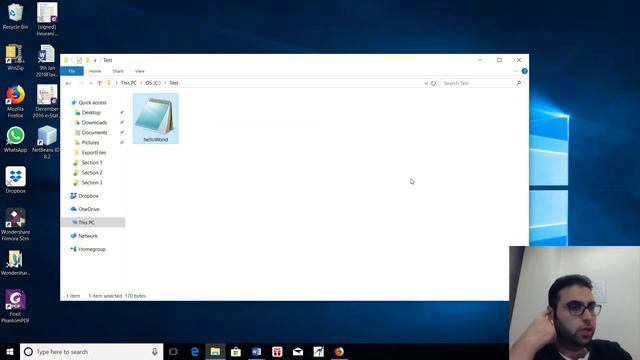The height and width of the screenshot is (360, 640).
Task: Select the 9th Jan Word document icon
Action: pos(47,61)
